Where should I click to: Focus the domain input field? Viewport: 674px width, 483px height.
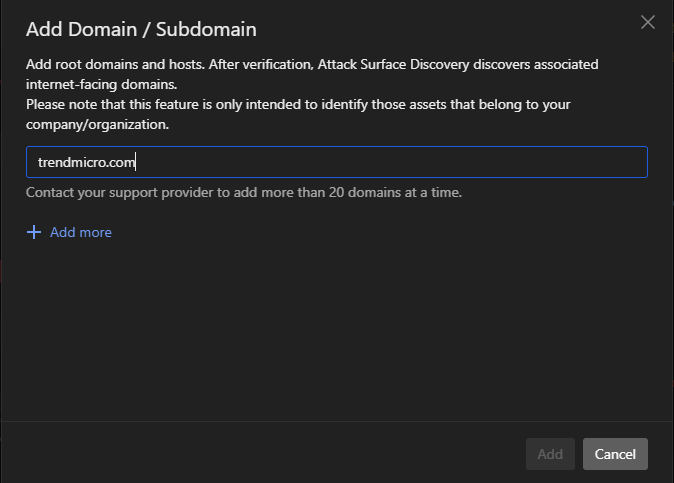[x=336, y=162]
